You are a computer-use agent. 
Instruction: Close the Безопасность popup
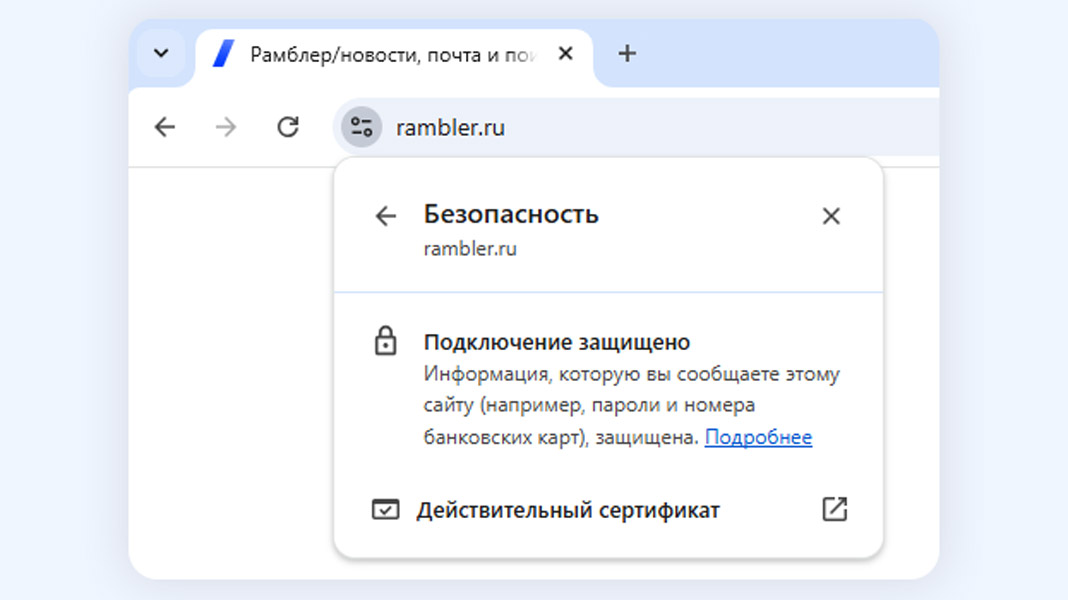(x=830, y=216)
